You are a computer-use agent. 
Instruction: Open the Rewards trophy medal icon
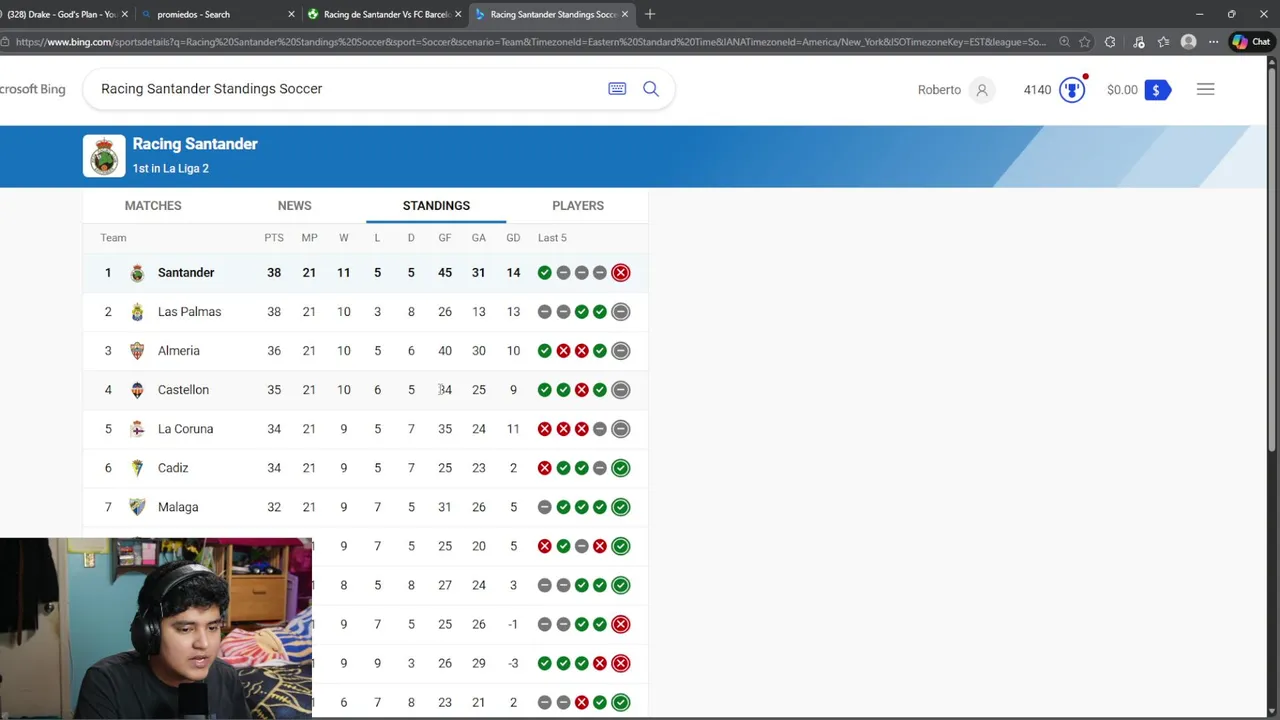pyautogui.click(x=1072, y=90)
